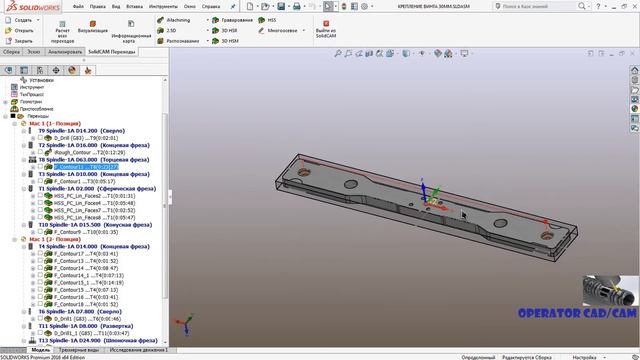Open the Правка menu
Screen dimensions: 640x360
point(98,7)
